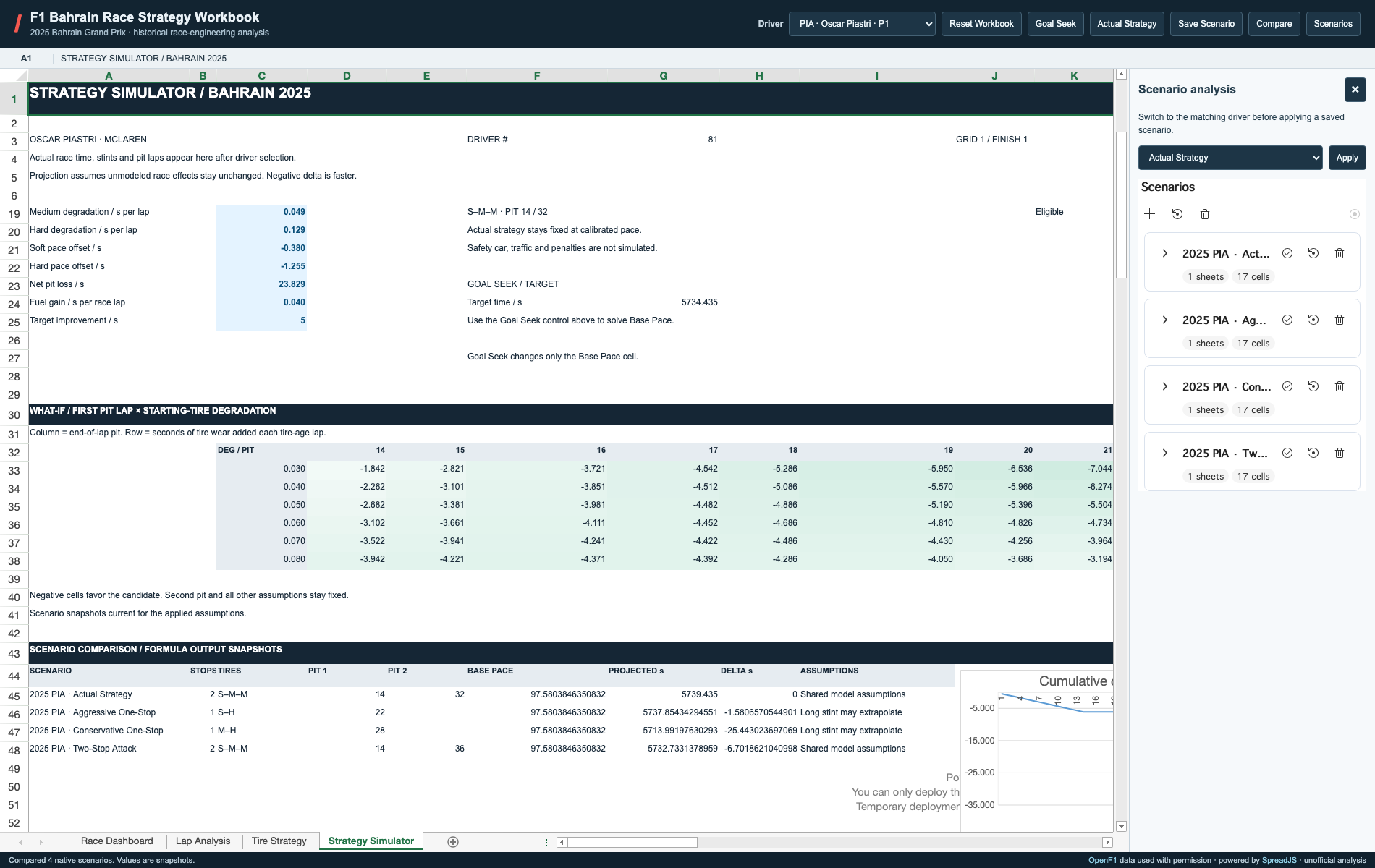Click the Goal Seek button
This screenshot has width=1375, height=868.
click(x=1055, y=24)
